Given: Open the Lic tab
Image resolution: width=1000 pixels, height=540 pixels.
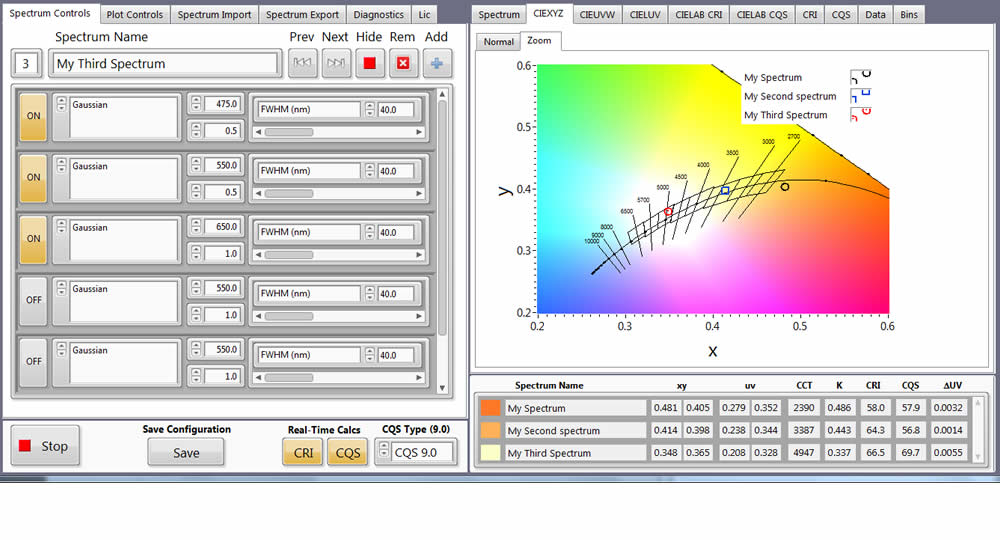Looking at the screenshot, I should click(424, 14).
